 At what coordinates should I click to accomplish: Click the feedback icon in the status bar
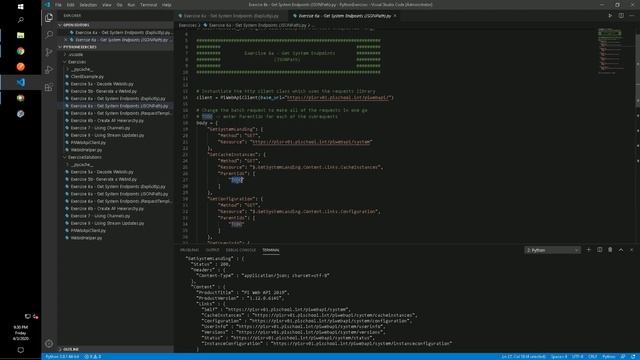[x=623, y=357]
